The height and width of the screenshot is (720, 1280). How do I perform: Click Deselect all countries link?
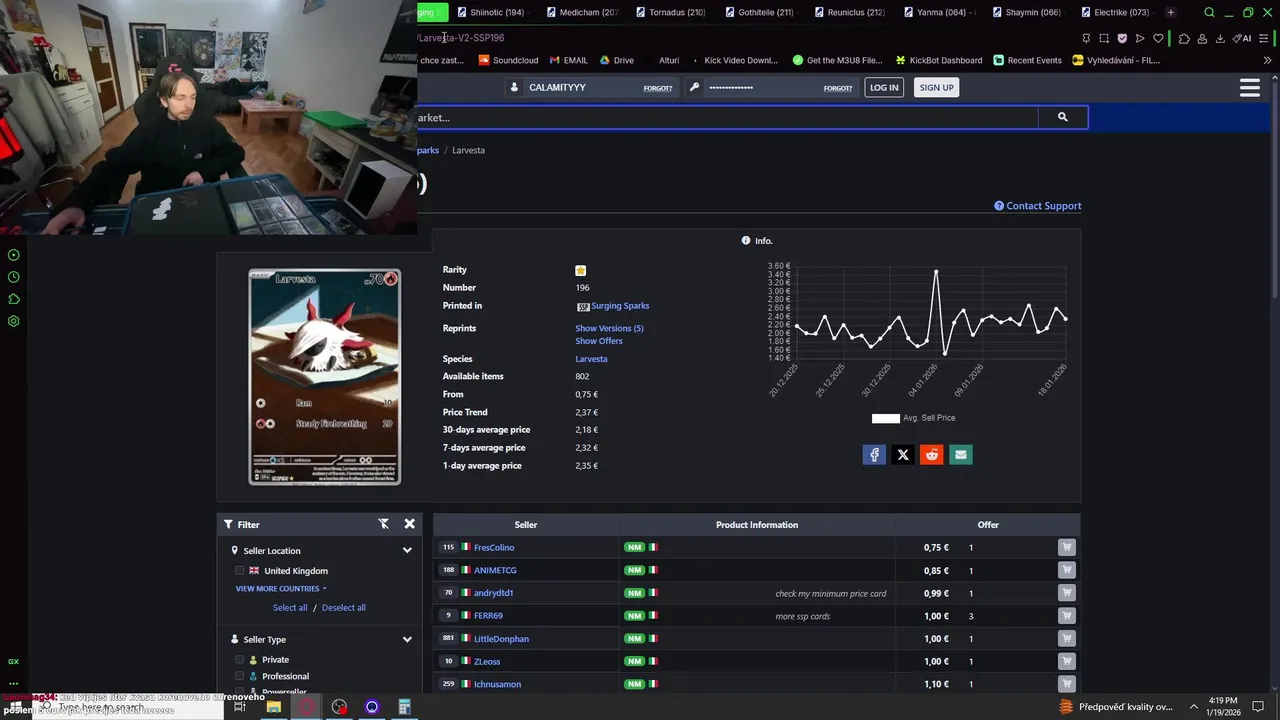tap(343, 608)
